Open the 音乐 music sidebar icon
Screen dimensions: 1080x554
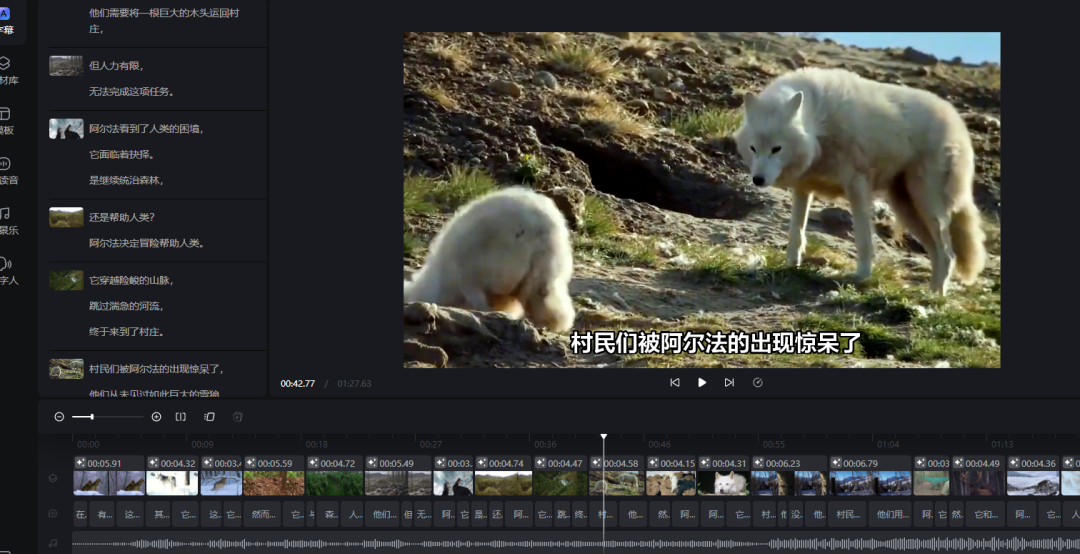point(7,220)
